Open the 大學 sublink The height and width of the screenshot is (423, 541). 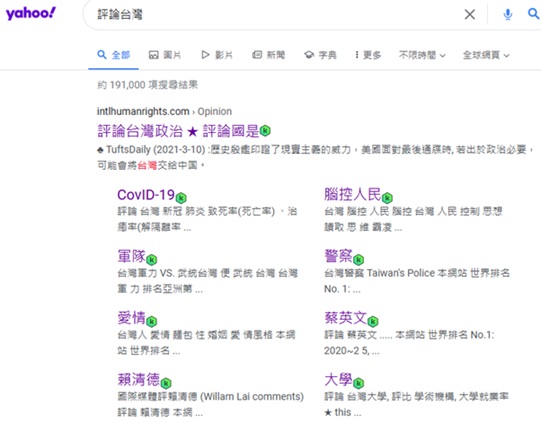point(338,380)
